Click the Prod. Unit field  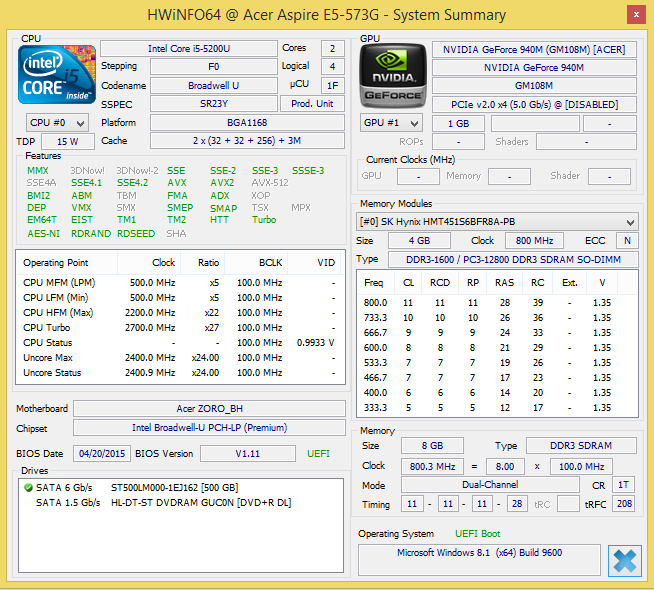(312, 104)
